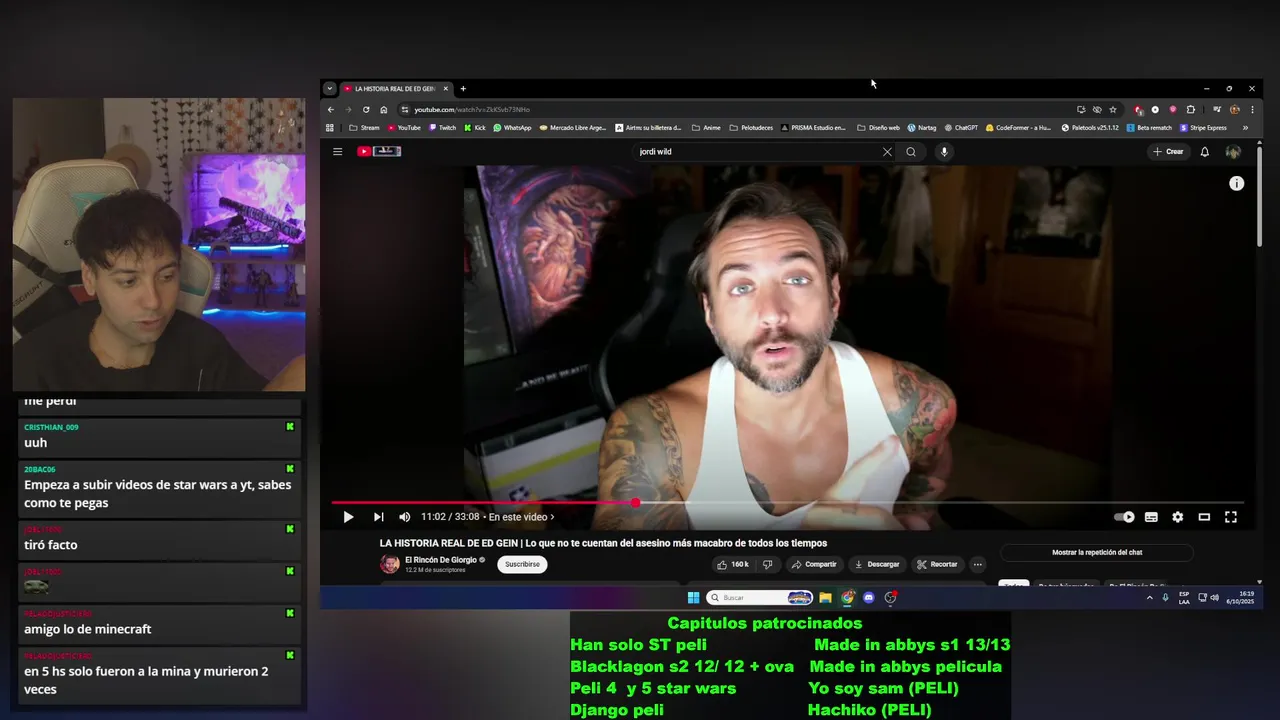Click the Crear button

1168,152
